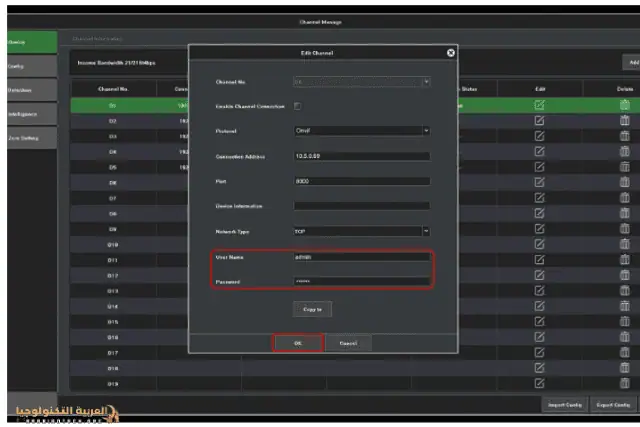Focus the Password input field
640x427 pixels.
coord(362,281)
